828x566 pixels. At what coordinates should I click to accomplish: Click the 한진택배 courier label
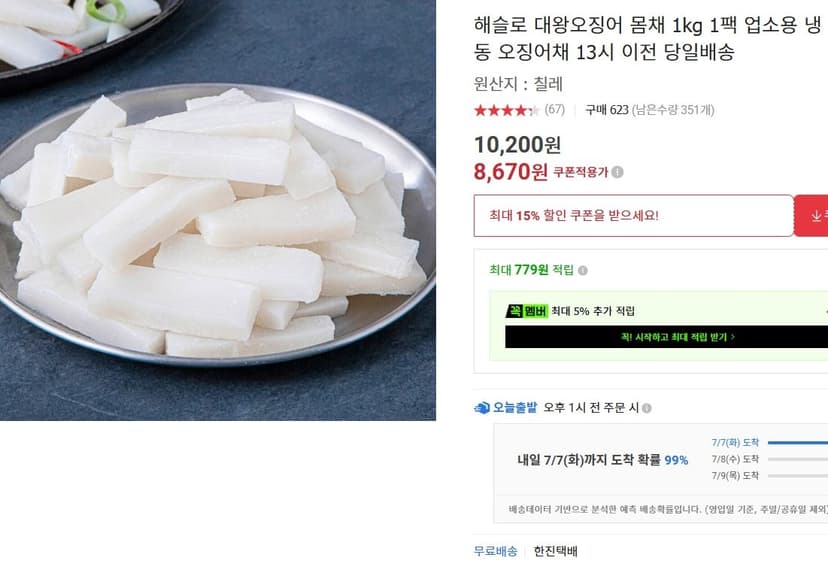[x=556, y=551]
